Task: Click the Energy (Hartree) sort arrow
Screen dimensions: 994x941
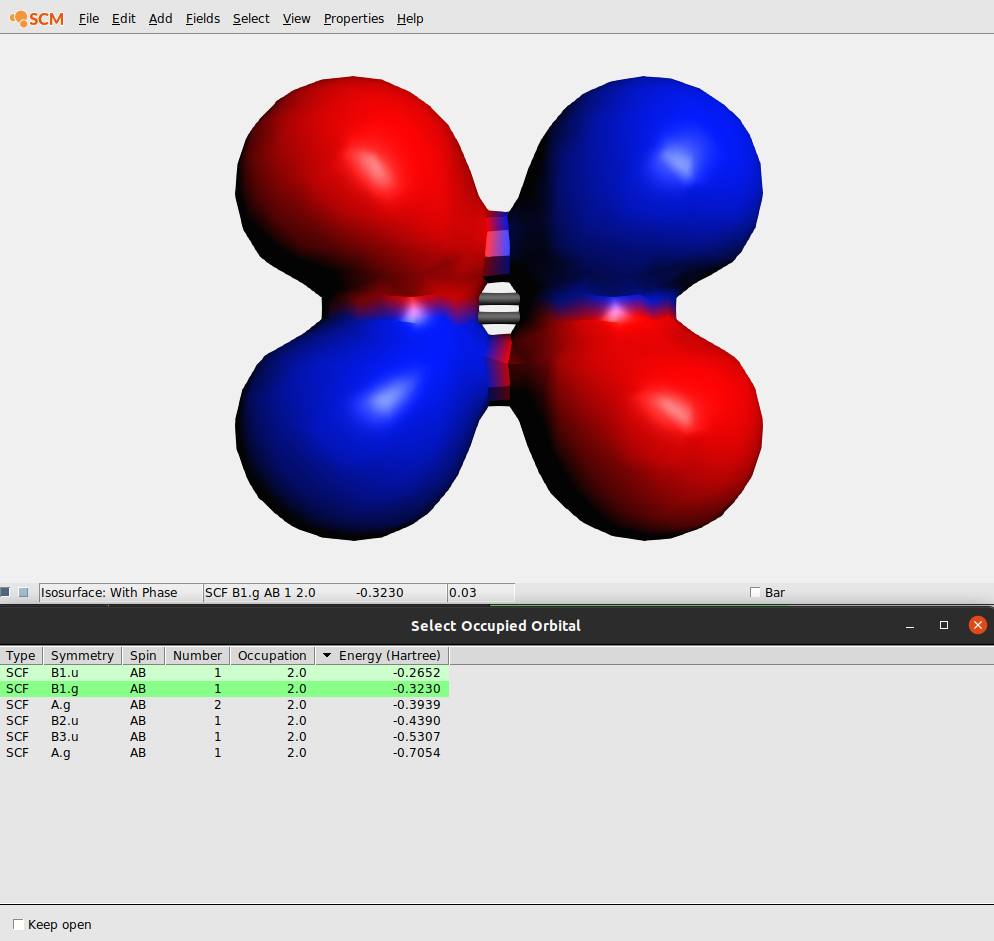Action: pos(327,655)
